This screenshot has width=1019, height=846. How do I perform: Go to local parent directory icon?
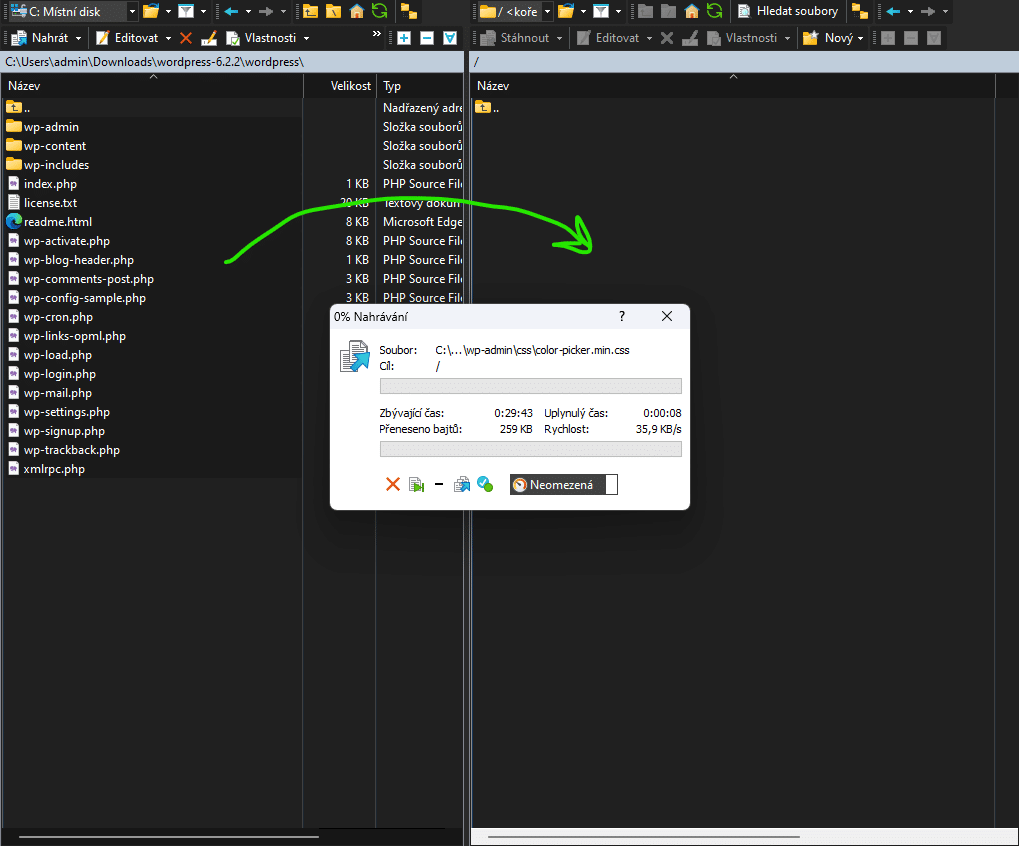pos(311,11)
